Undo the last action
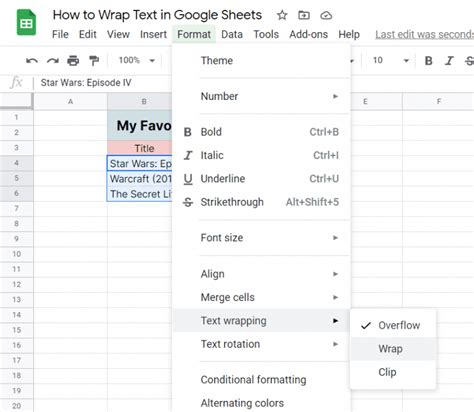Screen dimensions: 474x412 tap(32, 61)
